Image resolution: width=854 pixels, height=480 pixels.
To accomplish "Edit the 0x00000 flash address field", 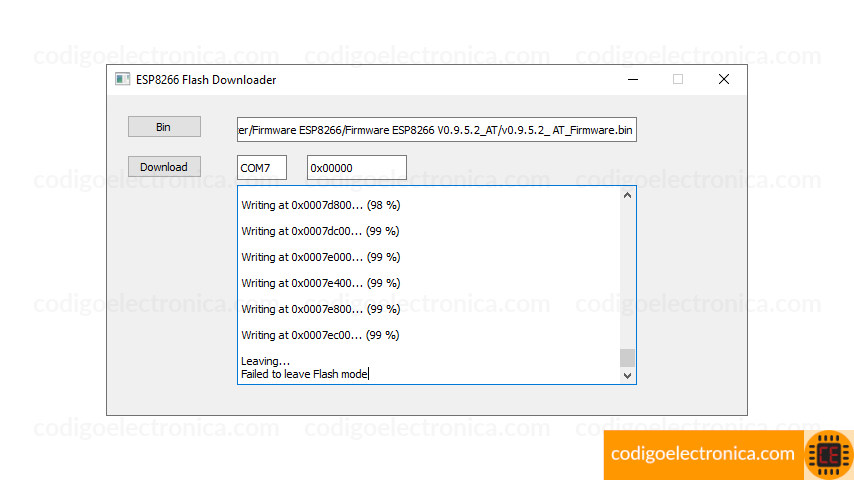I will pos(356,168).
